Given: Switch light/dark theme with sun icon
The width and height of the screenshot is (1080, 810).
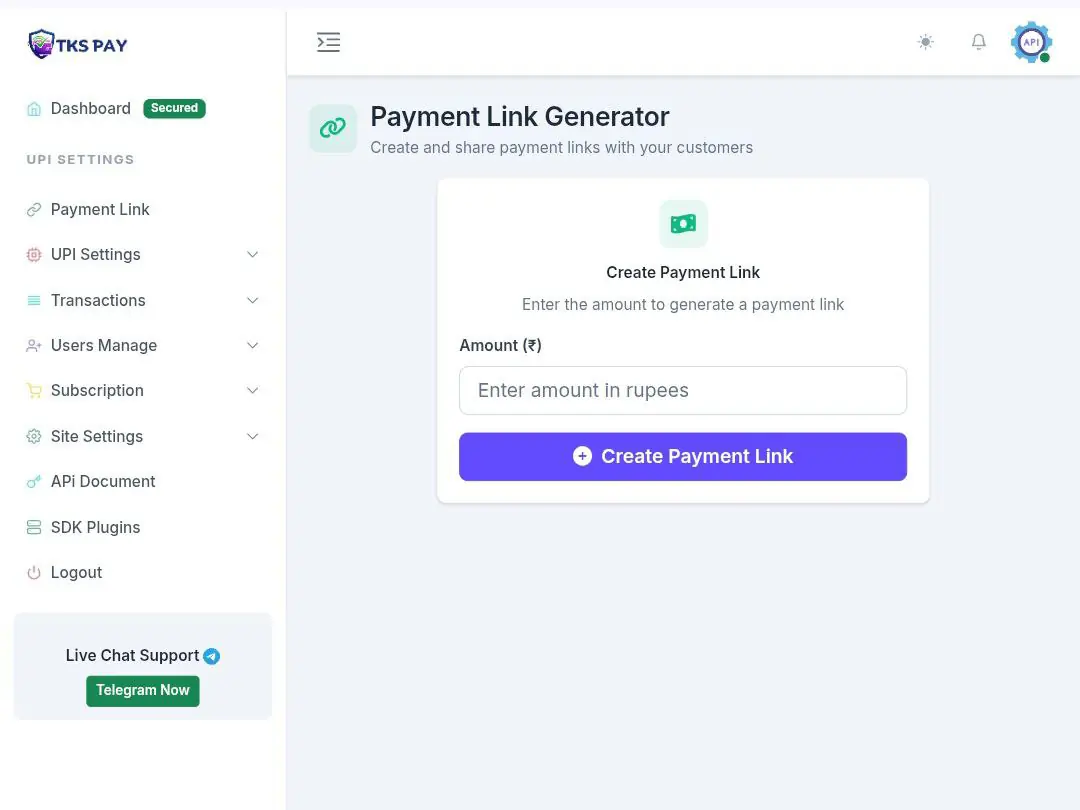Looking at the screenshot, I should 926,42.
